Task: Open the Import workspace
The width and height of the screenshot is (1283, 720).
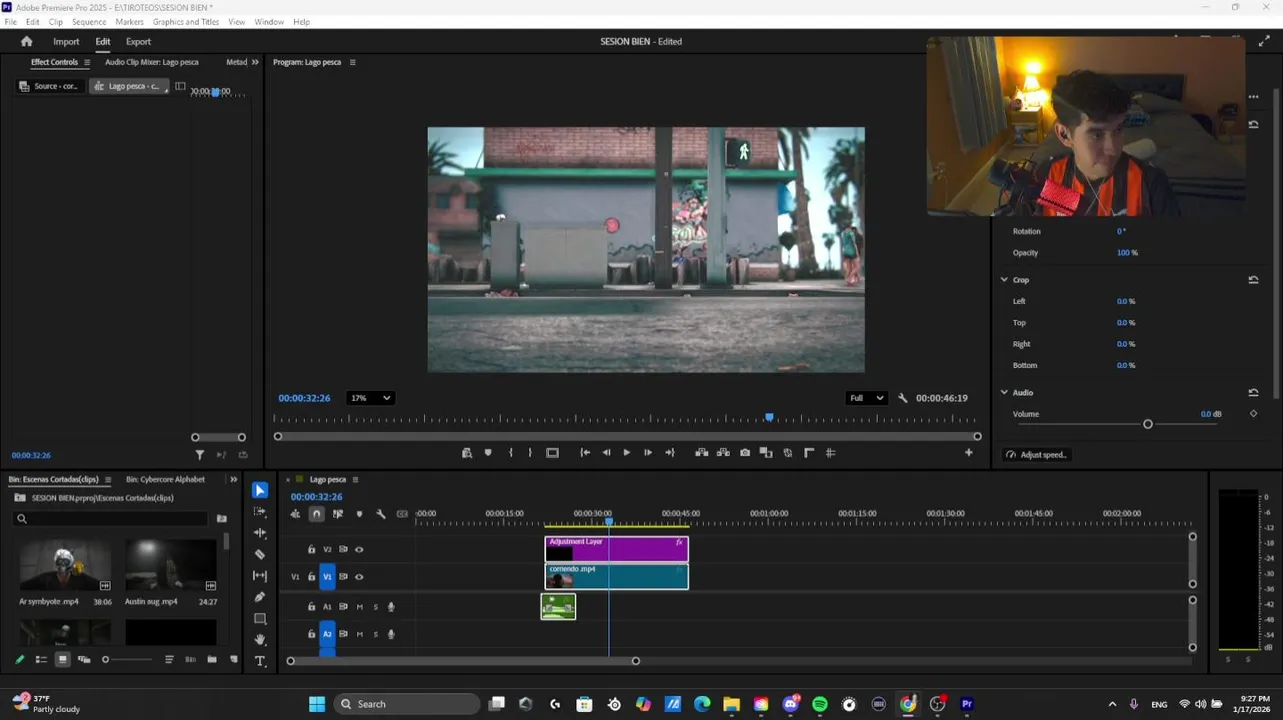Action: coord(66,42)
